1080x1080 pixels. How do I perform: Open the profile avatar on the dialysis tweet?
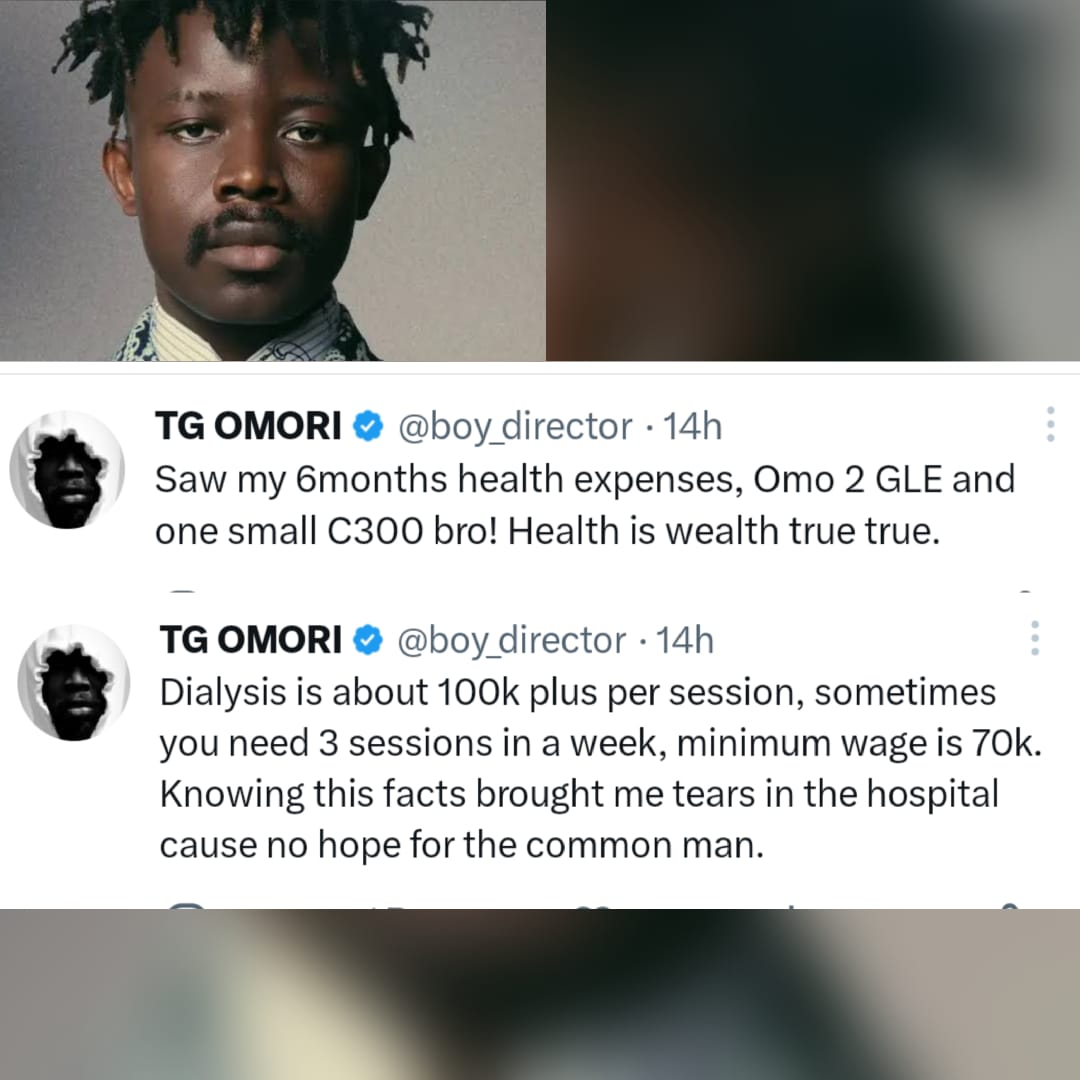tap(74, 683)
